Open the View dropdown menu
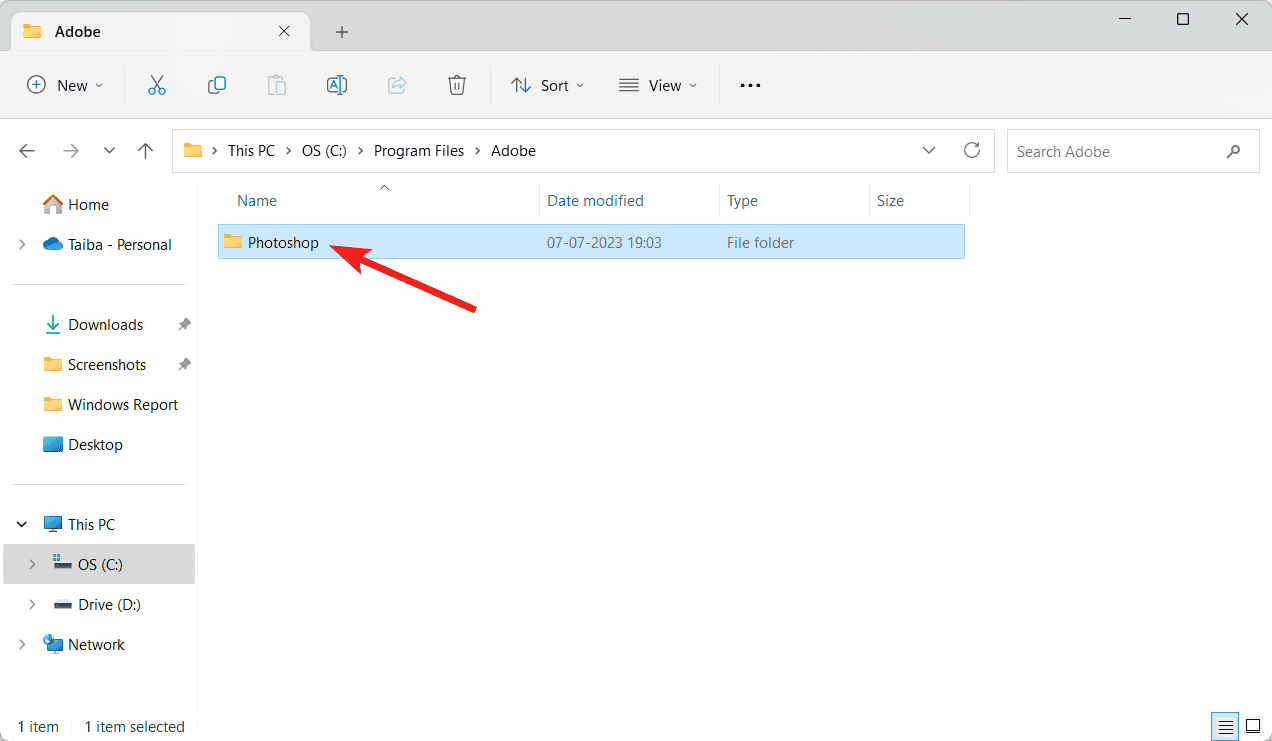The image size is (1272, 741). pos(657,85)
